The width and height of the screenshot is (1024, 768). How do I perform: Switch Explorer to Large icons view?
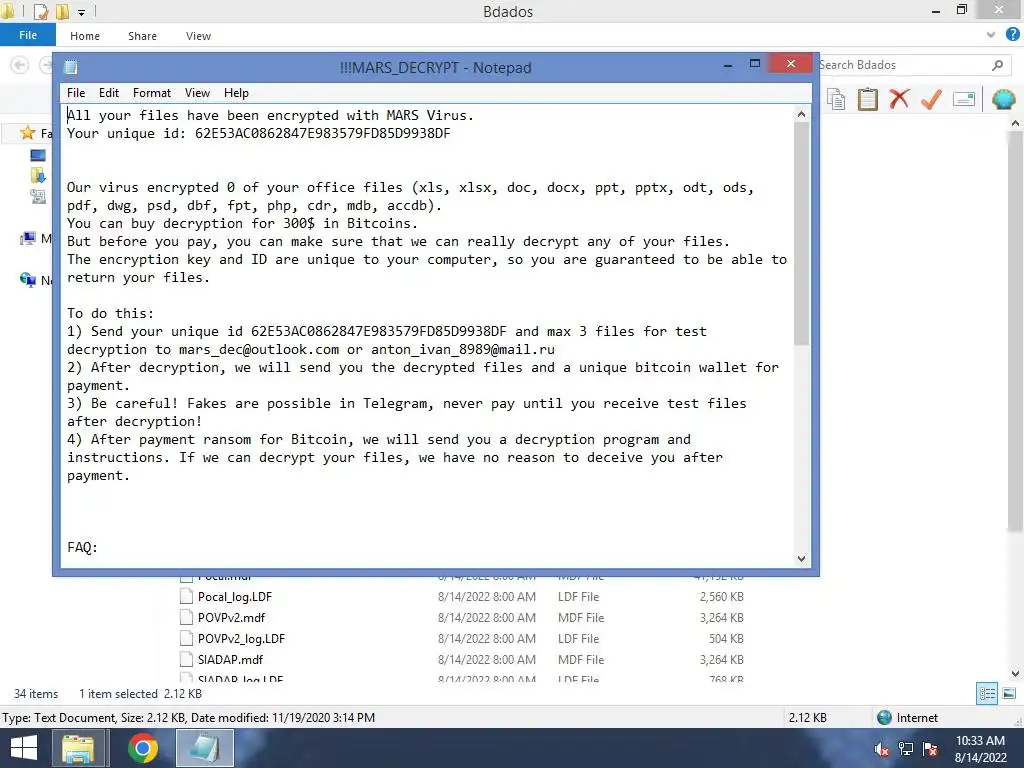(1008, 694)
